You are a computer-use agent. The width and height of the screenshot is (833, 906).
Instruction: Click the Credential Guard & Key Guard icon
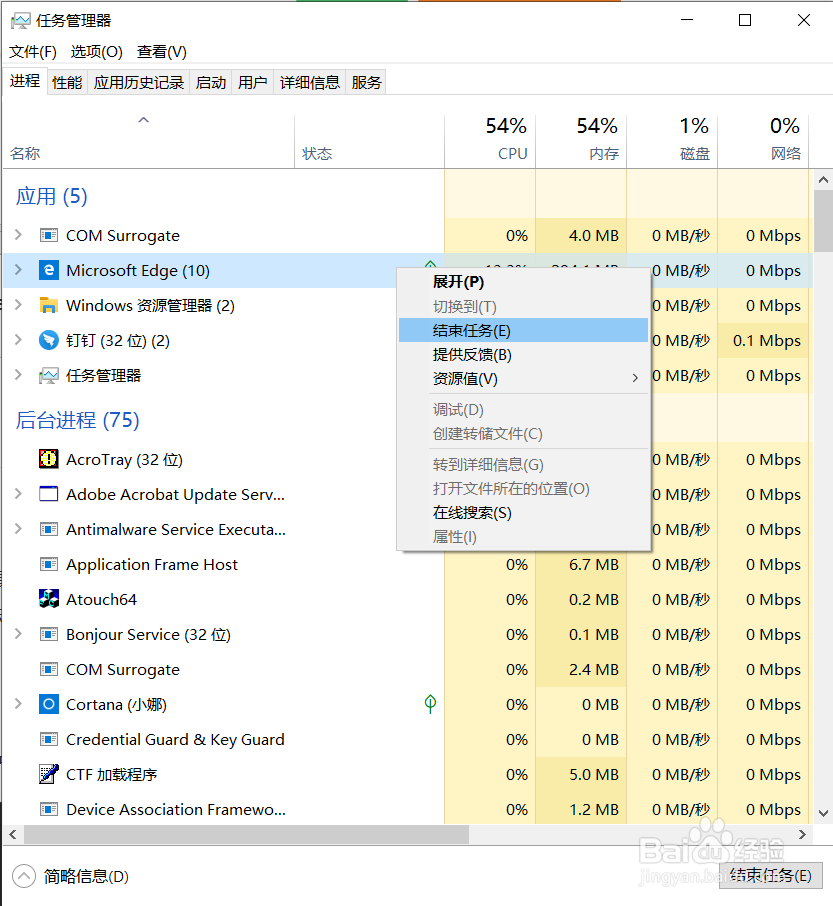(x=49, y=739)
